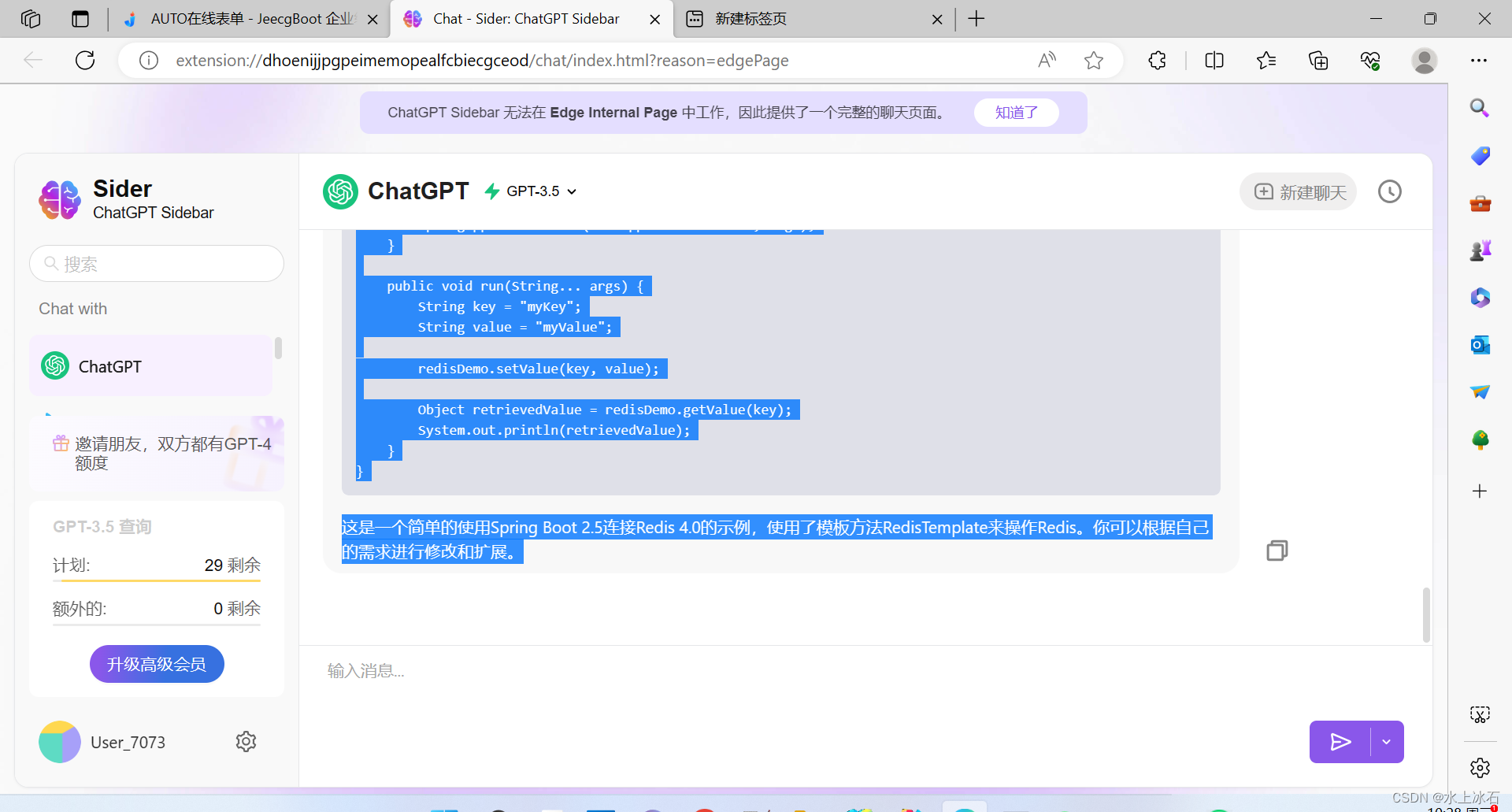
Task: Open Edge sidebar games chess icon
Action: click(1480, 250)
